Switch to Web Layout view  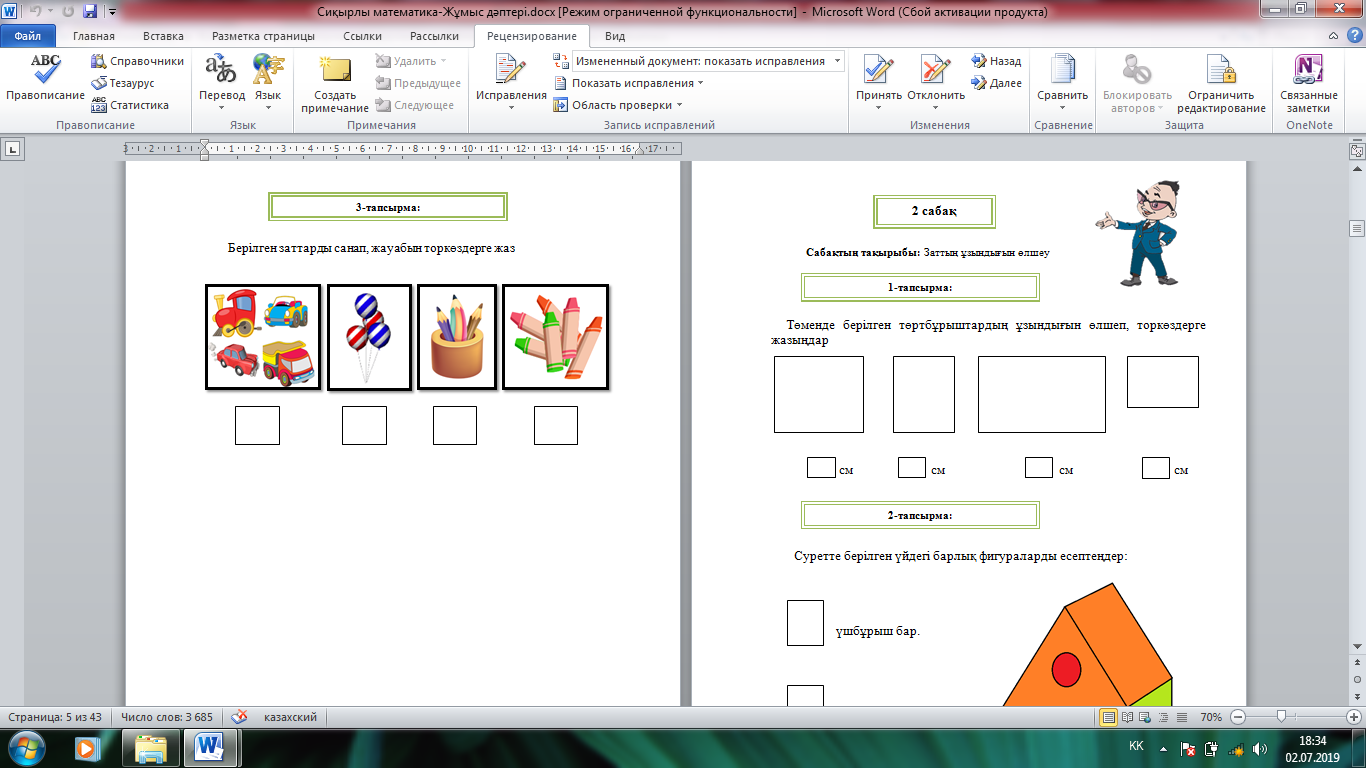1145,717
